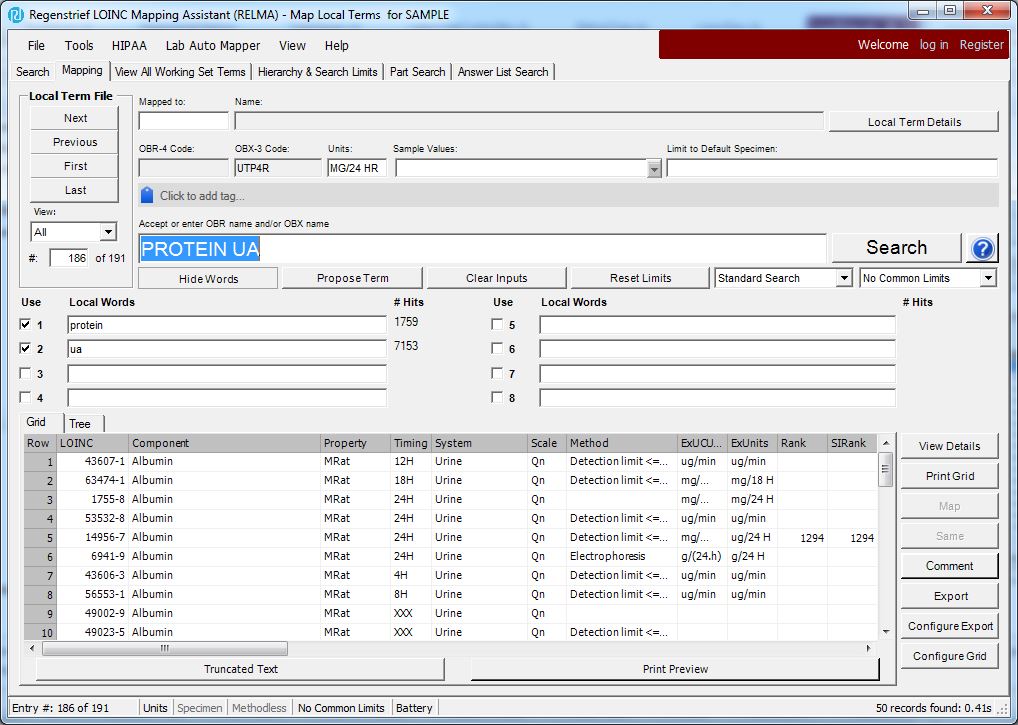The height and width of the screenshot is (725, 1018).
Task: Click the View Details button
Action: [949, 446]
